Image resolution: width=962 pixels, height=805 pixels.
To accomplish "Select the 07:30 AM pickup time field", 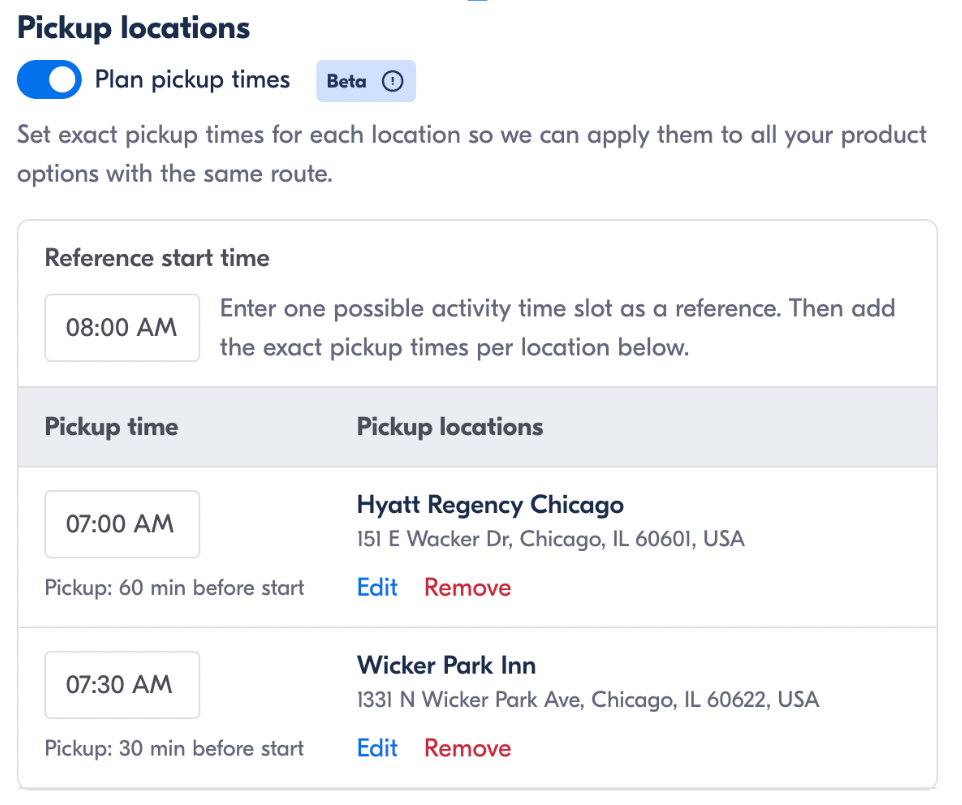I will click(122, 685).
